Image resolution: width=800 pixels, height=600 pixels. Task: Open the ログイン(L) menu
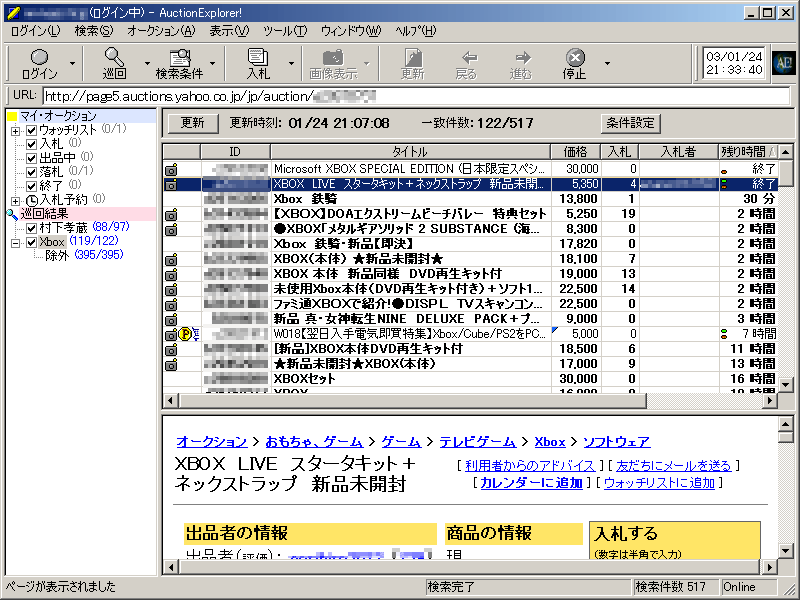(35, 31)
